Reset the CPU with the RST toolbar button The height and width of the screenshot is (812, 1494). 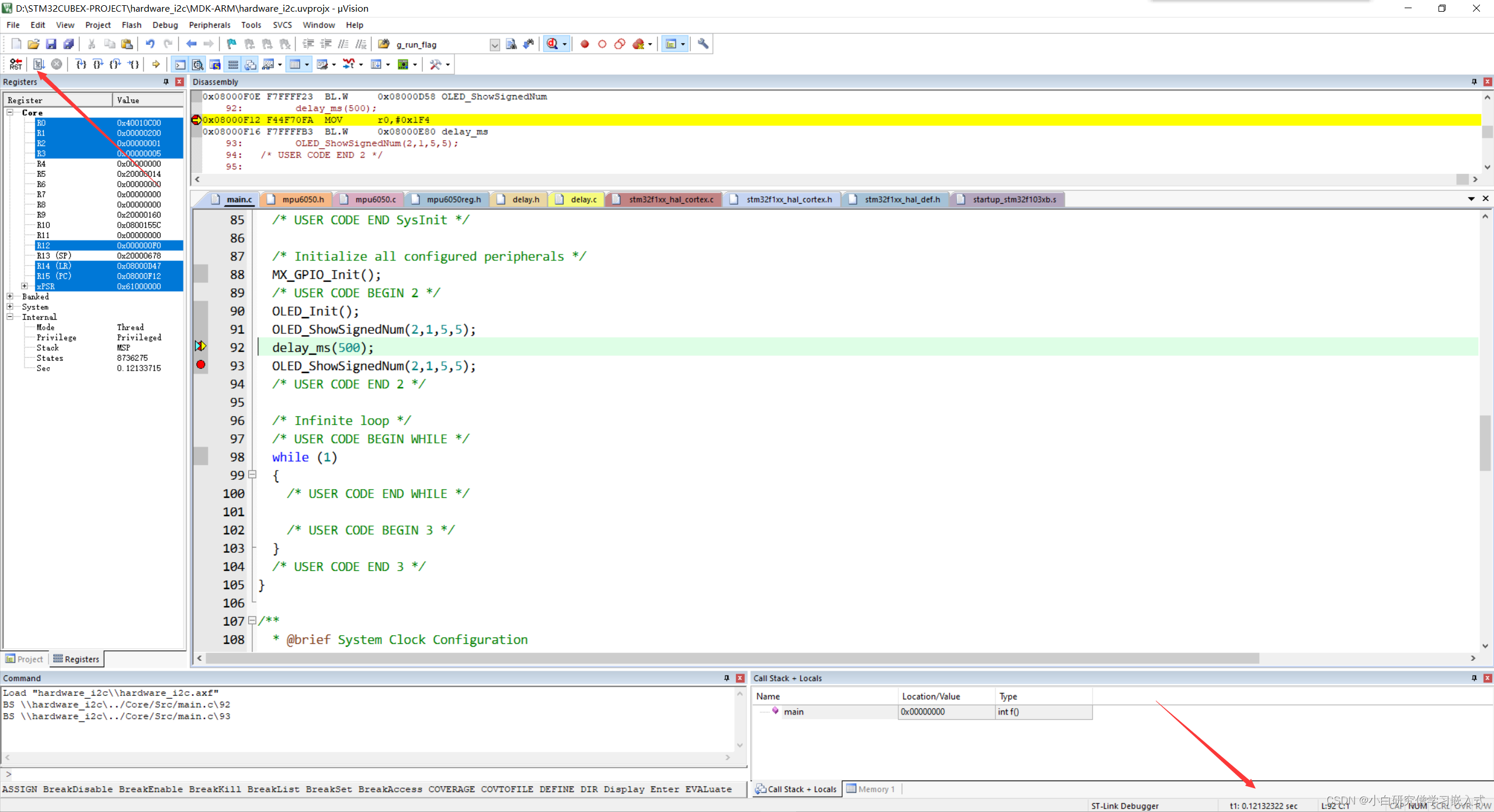[x=16, y=64]
